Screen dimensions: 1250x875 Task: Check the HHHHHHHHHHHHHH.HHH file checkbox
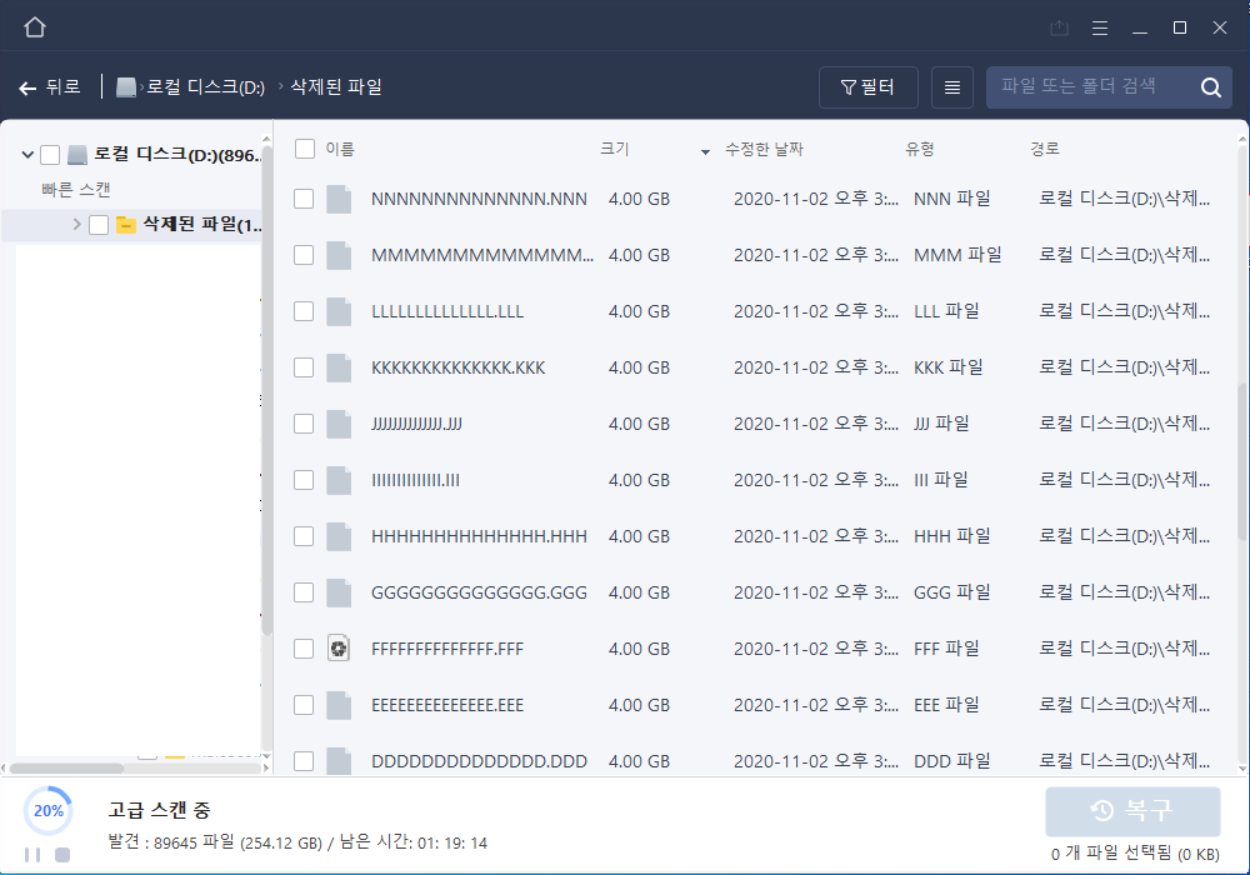click(x=303, y=536)
